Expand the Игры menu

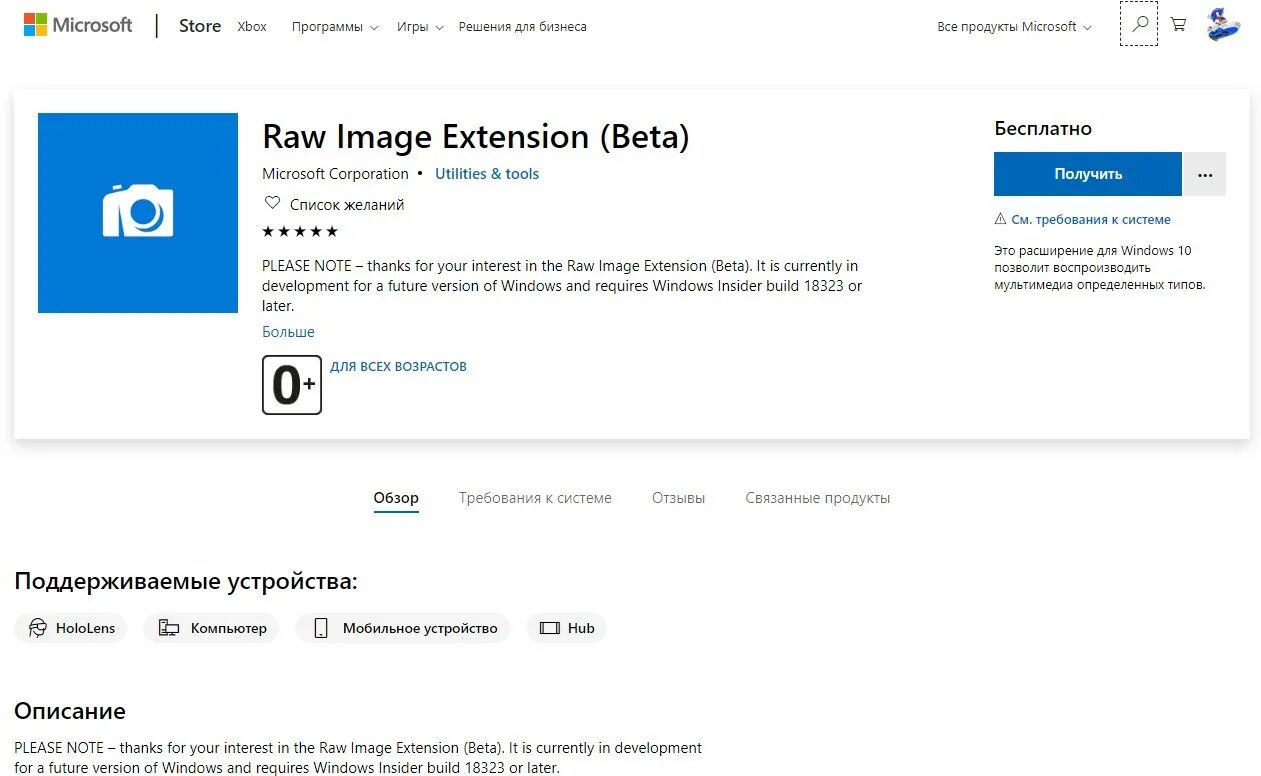point(420,27)
